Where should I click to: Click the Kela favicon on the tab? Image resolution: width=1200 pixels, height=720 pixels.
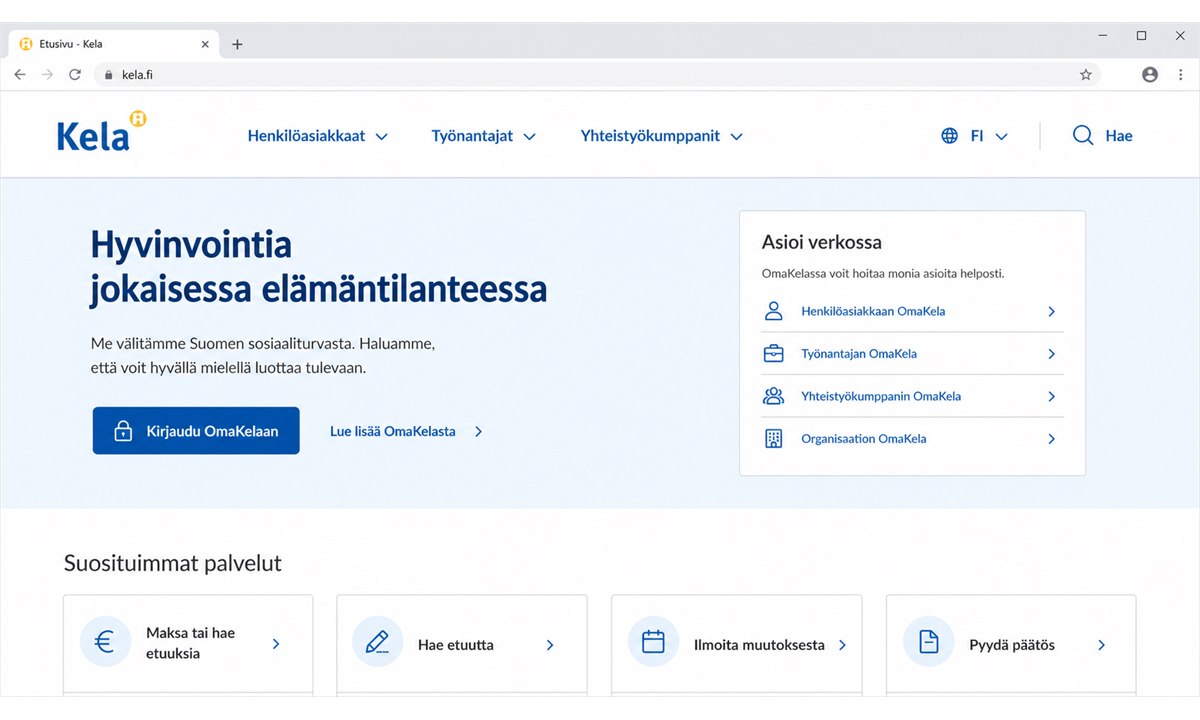(26, 45)
